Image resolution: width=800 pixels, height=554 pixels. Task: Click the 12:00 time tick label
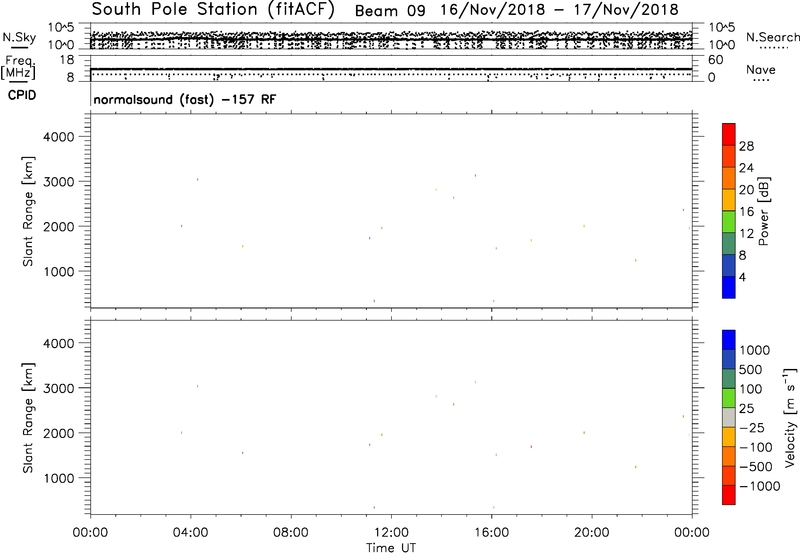click(x=391, y=533)
